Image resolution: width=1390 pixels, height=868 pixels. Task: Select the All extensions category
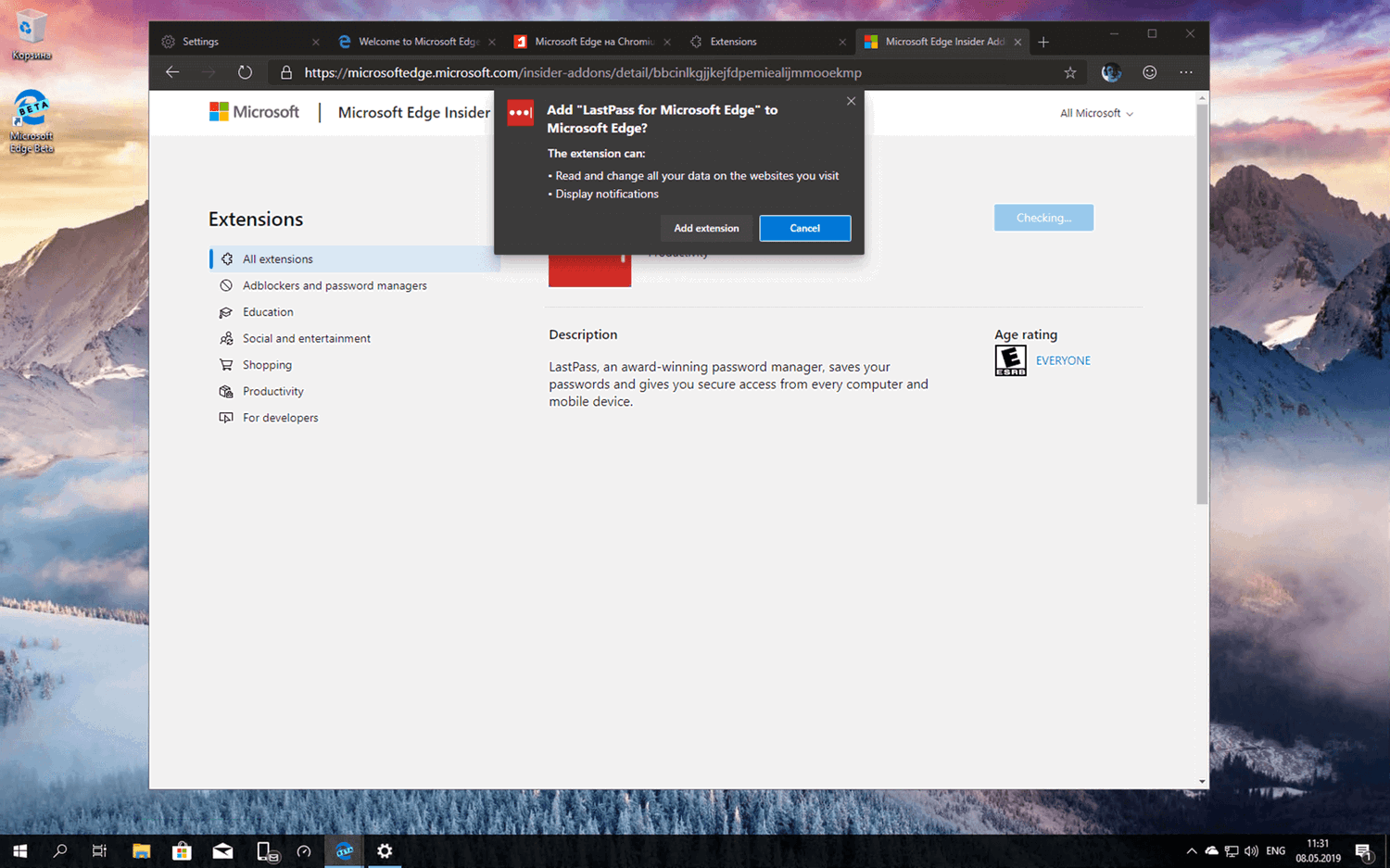pos(355,259)
